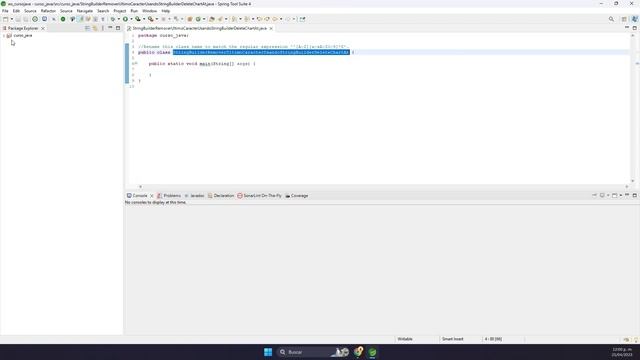Screen dimensions: 640x360
Task: Click the Buscar taskbar search box
Action: 313,352
